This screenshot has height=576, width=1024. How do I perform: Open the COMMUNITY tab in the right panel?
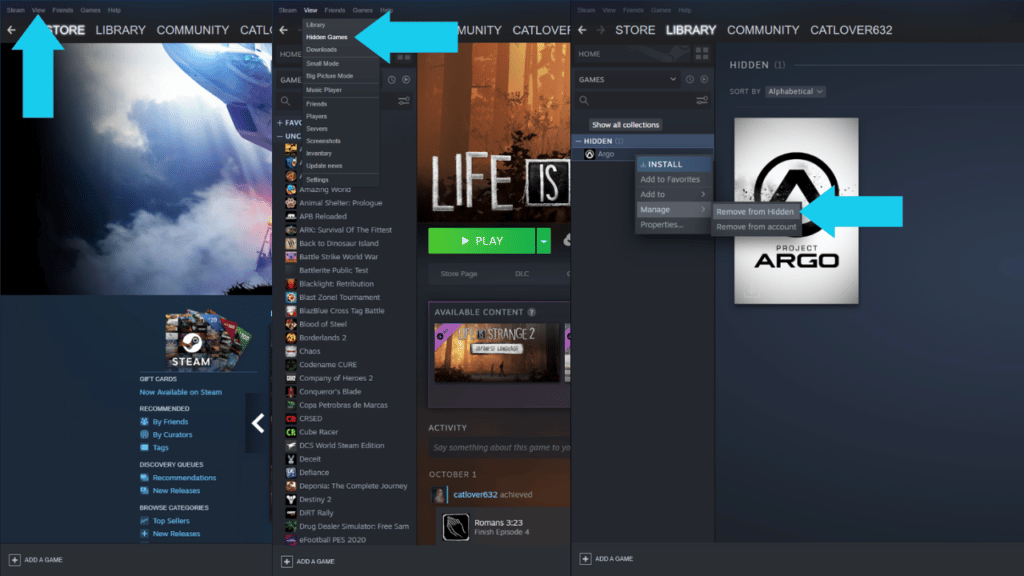click(x=763, y=30)
